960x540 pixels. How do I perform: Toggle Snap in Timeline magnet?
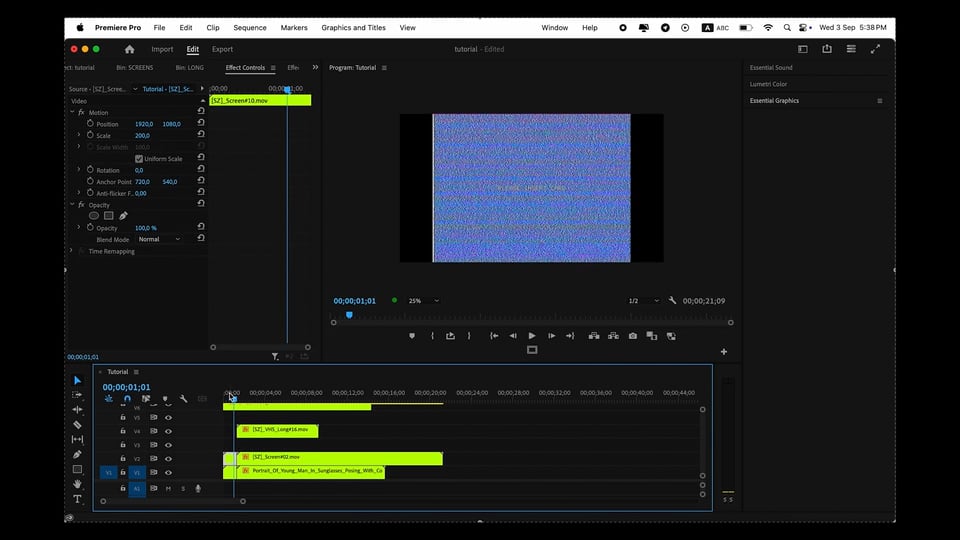click(x=127, y=399)
